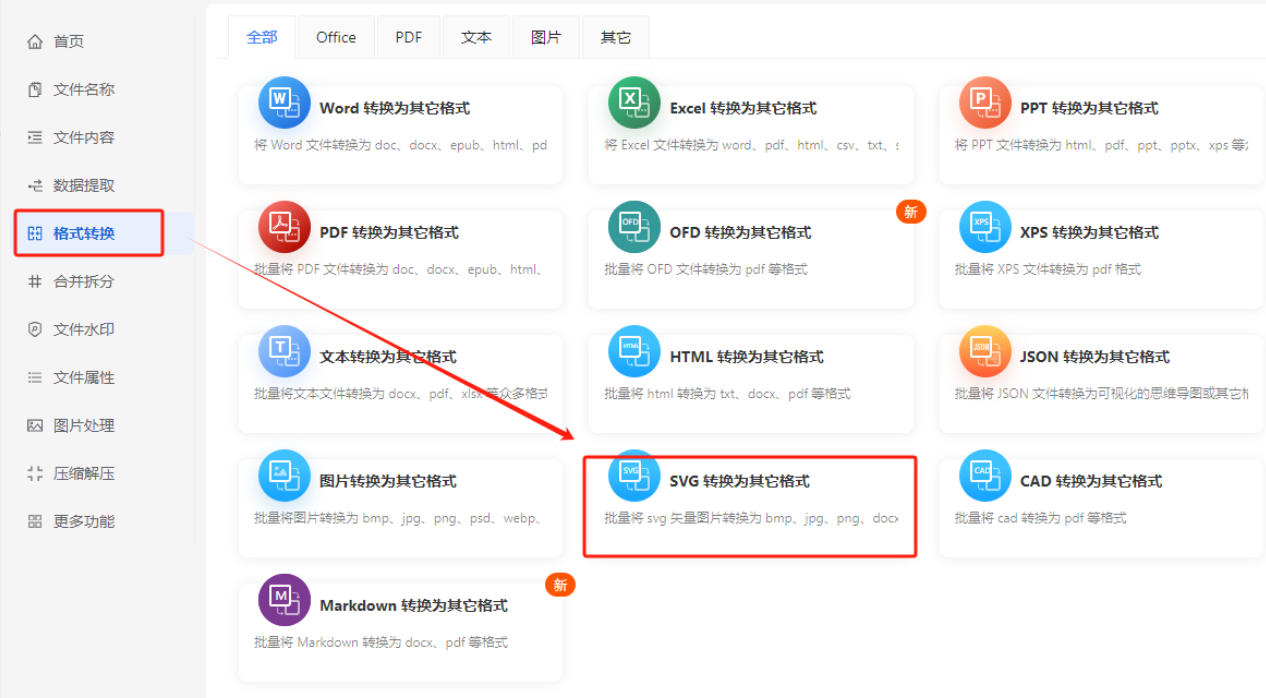Switch to the 图片 tab
Viewport: 1266px width, 698px height.
(x=546, y=37)
